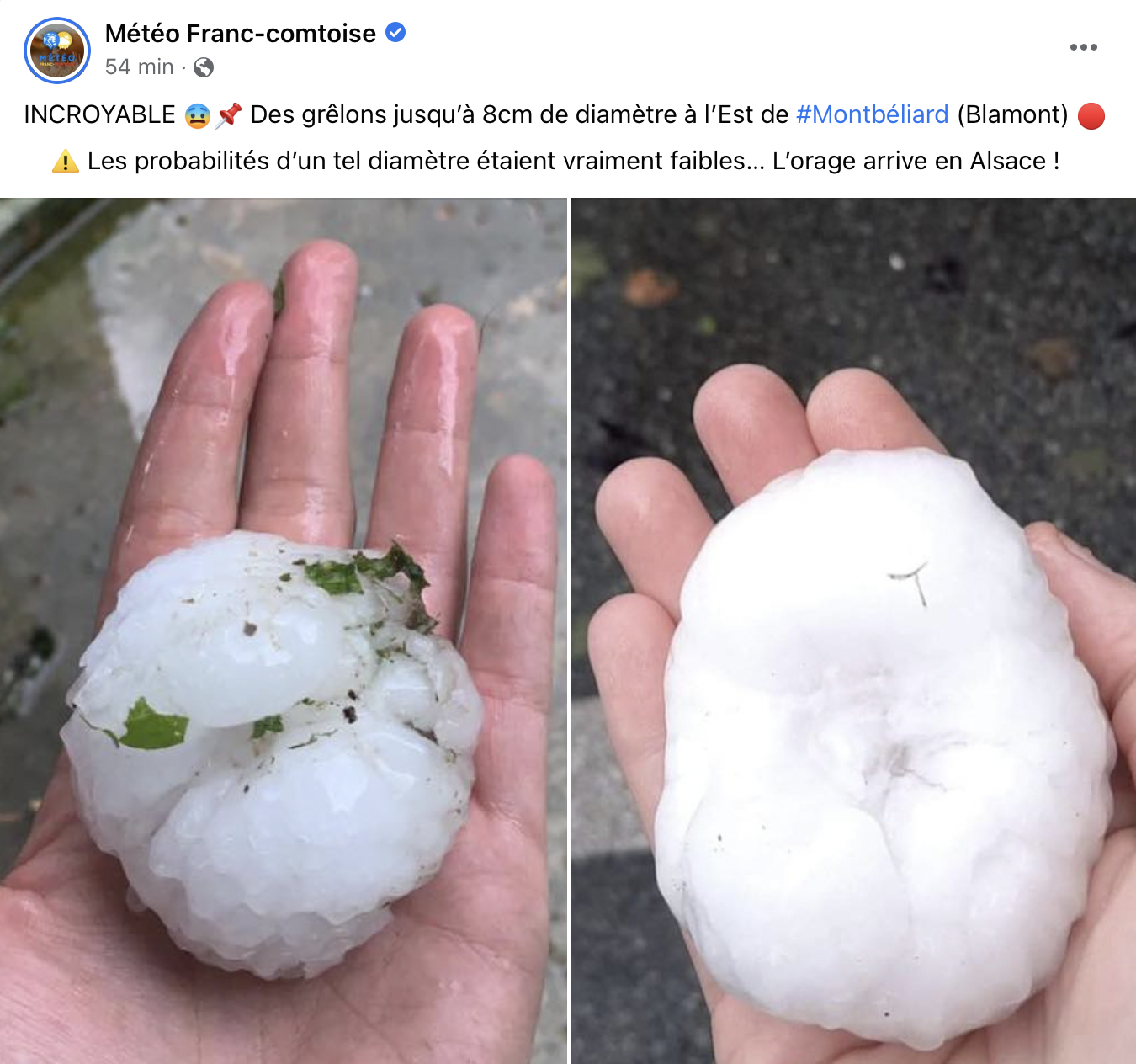This screenshot has height=1064, width=1136.
Task: Click the green leaf on the left hailstone
Action: click(153, 726)
